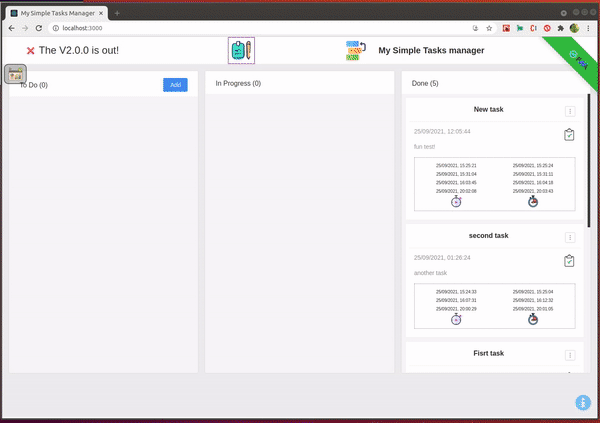Close the My Simple Tasks Manager tab

101,13
